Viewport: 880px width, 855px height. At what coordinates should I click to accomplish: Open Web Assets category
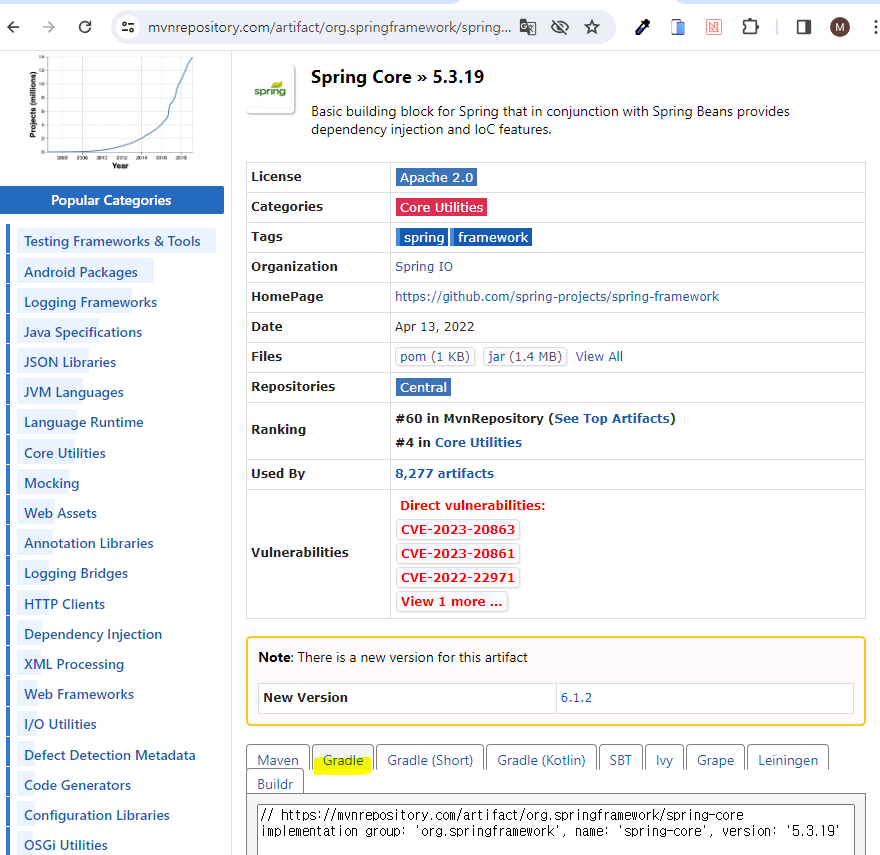point(61,513)
